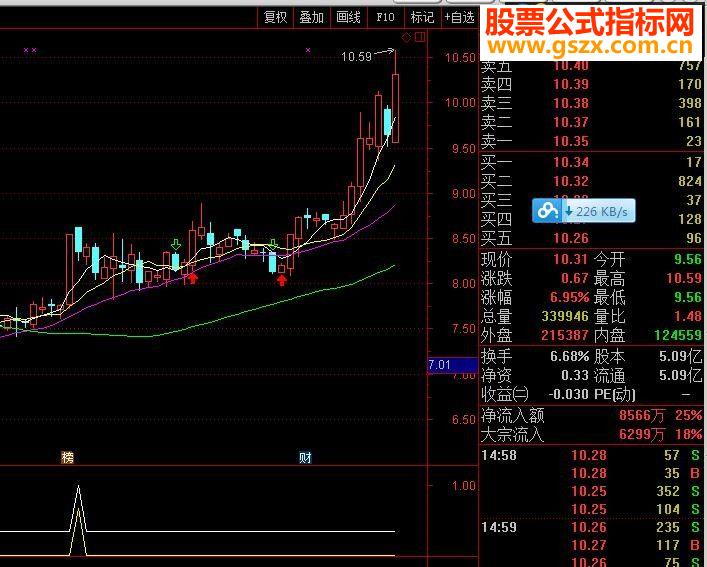Viewport: 707px width, 567px height.
Task: Click the 外盘 215387 value
Action: tap(565, 335)
